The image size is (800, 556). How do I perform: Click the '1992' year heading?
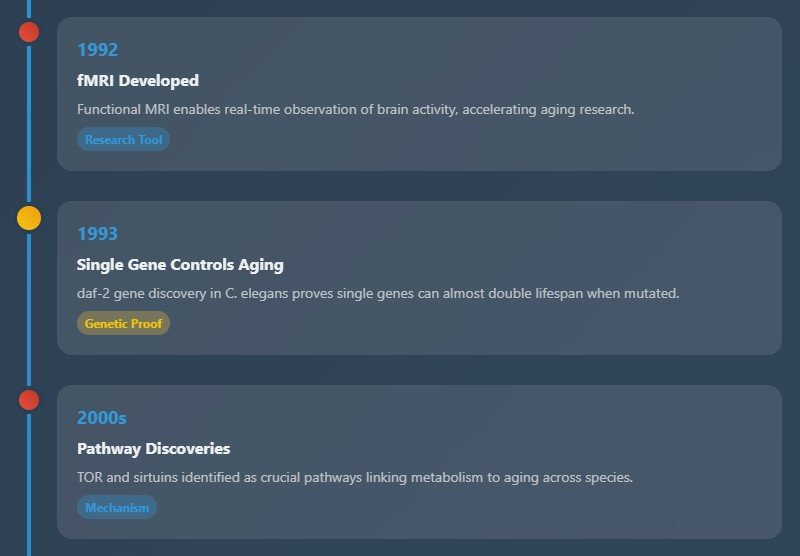point(97,50)
